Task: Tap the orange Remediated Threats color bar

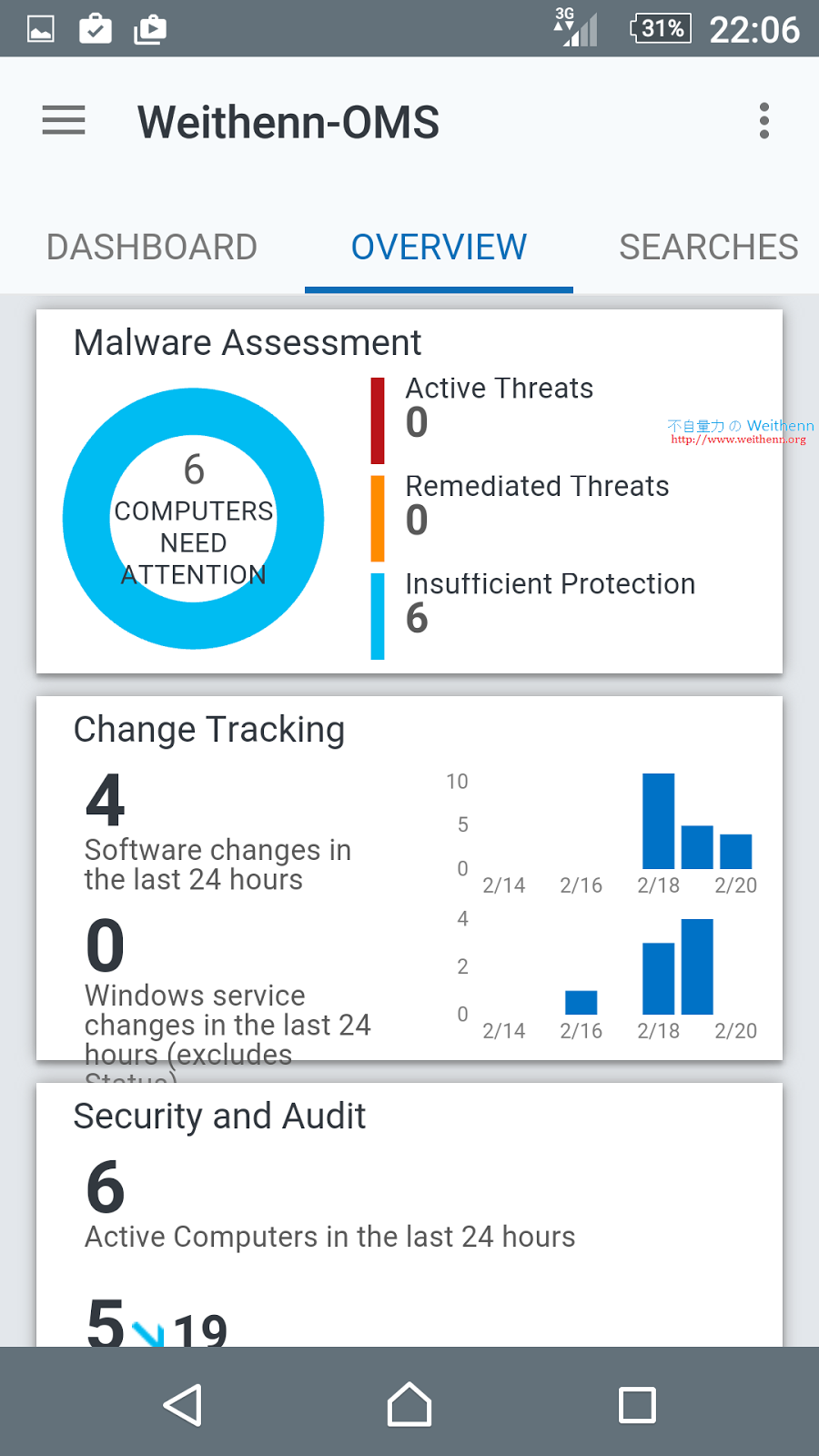Action: [378, 519]
